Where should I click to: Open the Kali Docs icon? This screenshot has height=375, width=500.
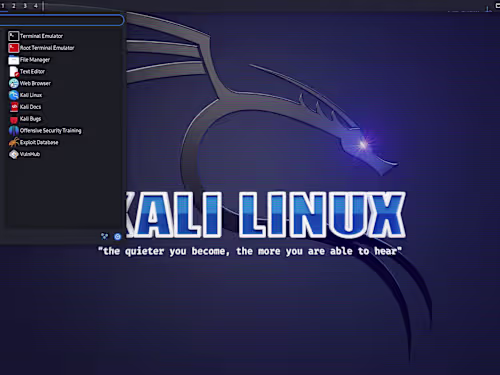tap(14, 107)
